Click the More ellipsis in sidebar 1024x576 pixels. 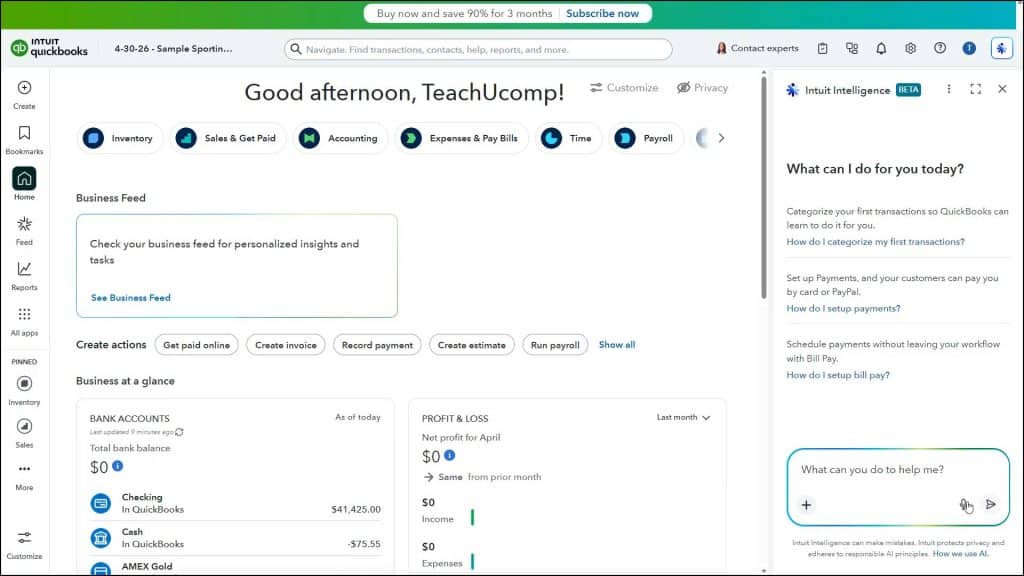pos(24,469)
